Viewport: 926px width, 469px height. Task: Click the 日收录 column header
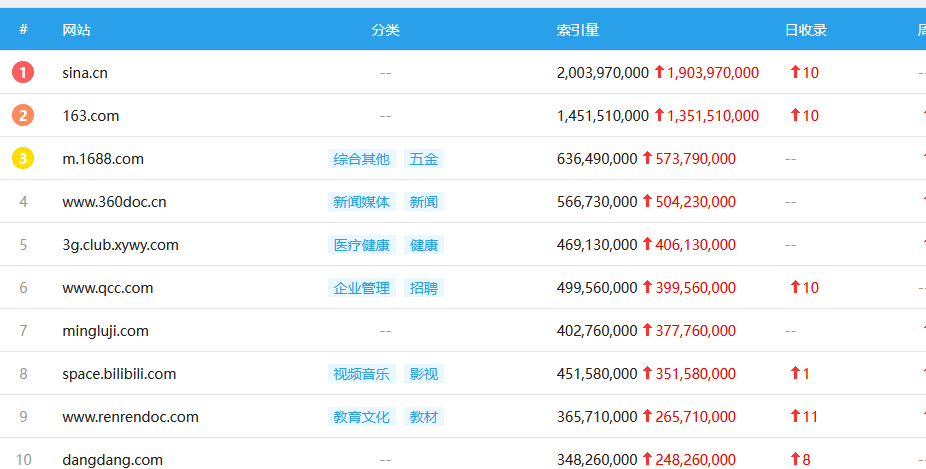coord(805,30)
